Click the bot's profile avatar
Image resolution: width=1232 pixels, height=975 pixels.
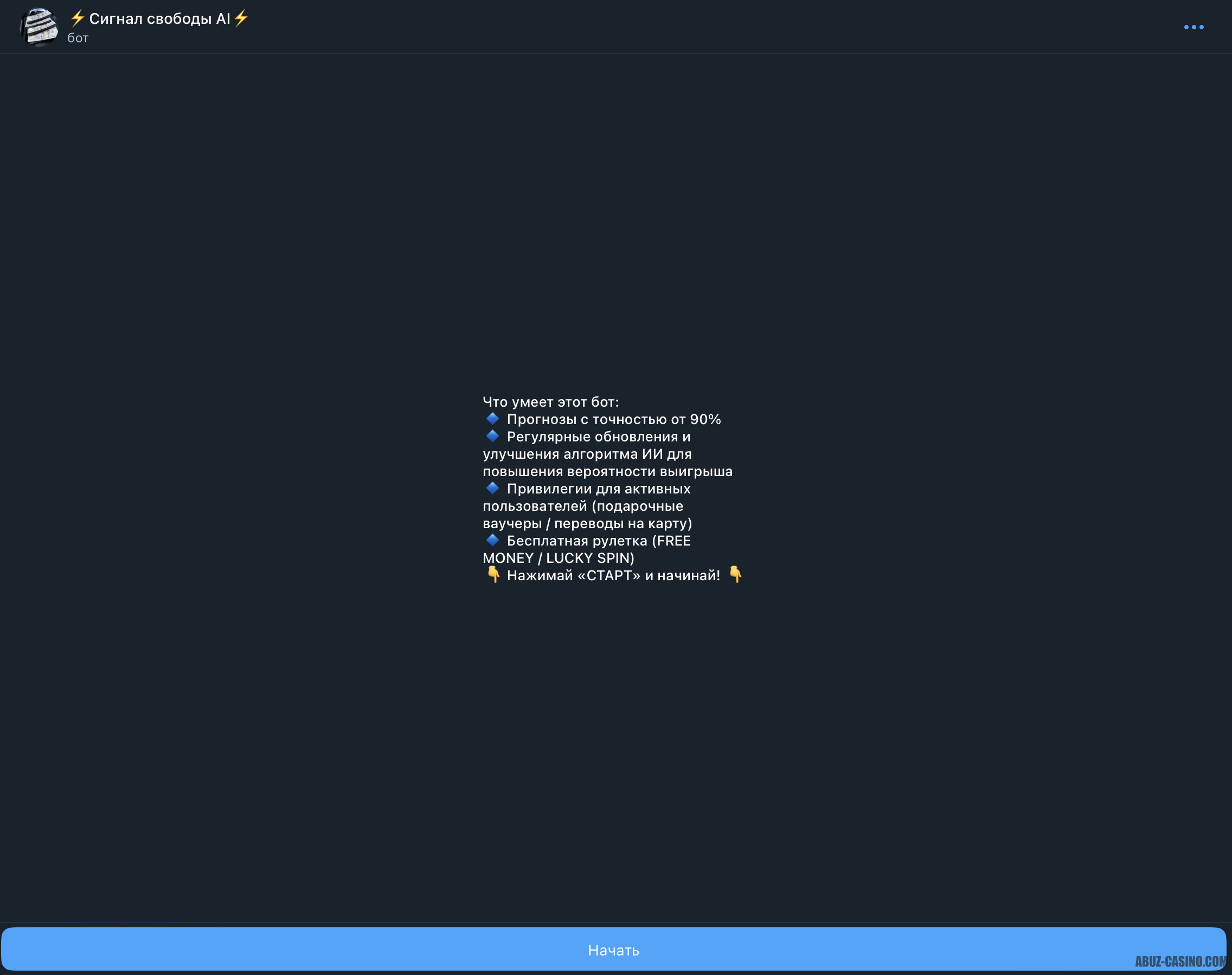point(39,27)
